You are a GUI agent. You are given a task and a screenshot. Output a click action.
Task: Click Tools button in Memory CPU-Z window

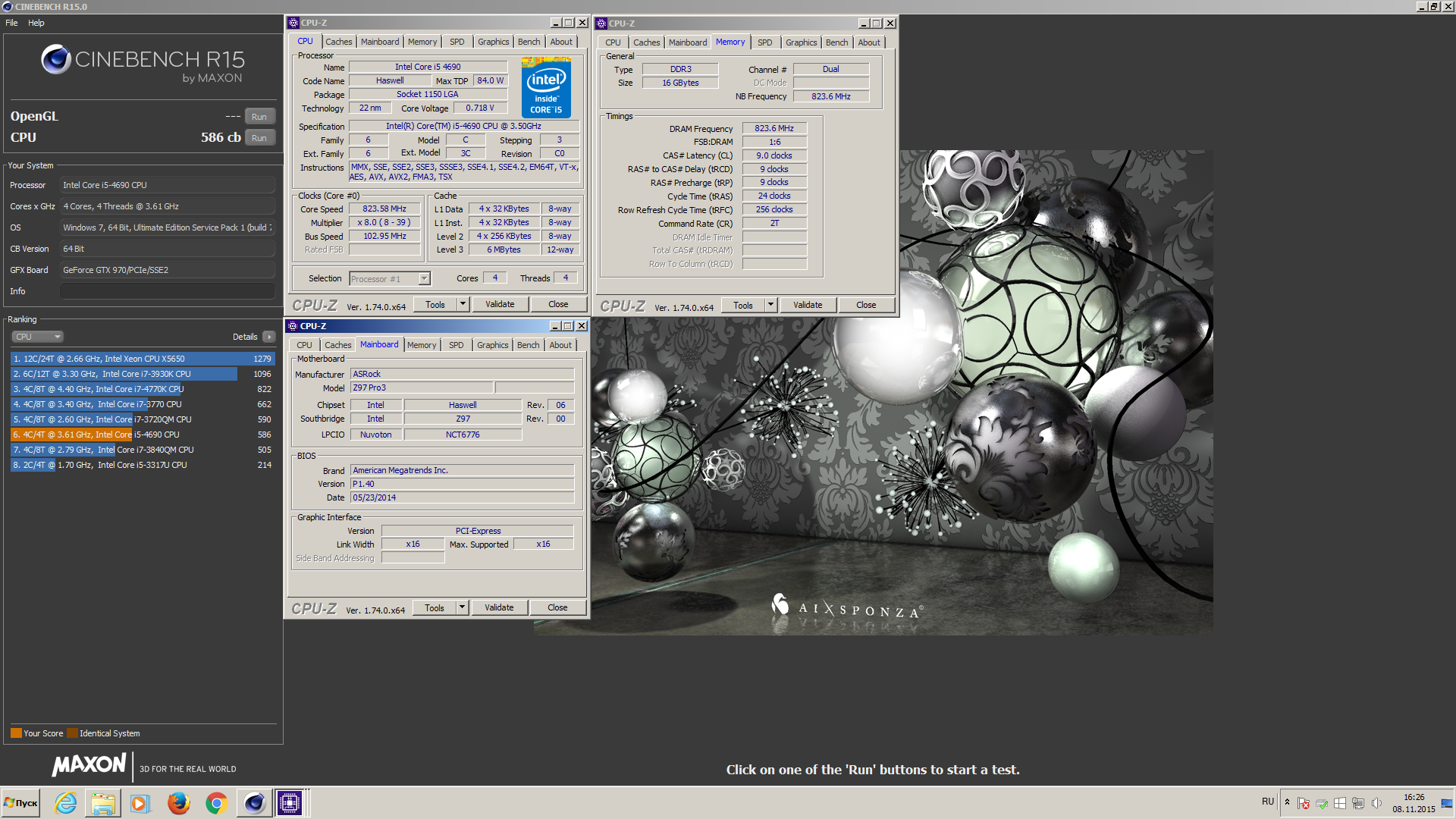coord(743,305)
